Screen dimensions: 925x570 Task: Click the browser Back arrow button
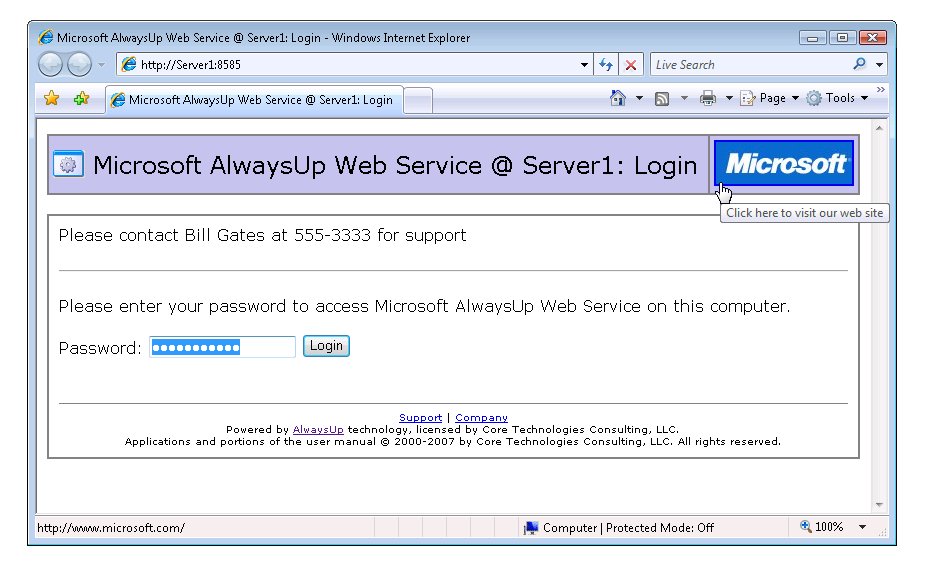51,64
